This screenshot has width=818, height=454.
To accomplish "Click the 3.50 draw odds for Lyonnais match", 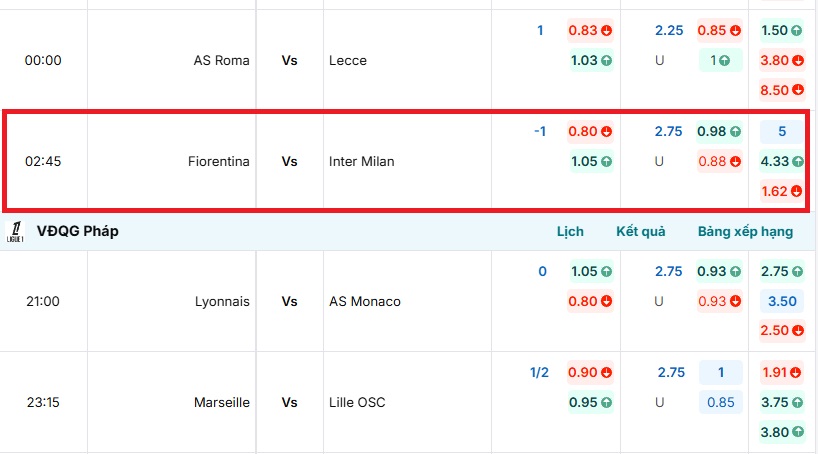I will click(782, 301).
